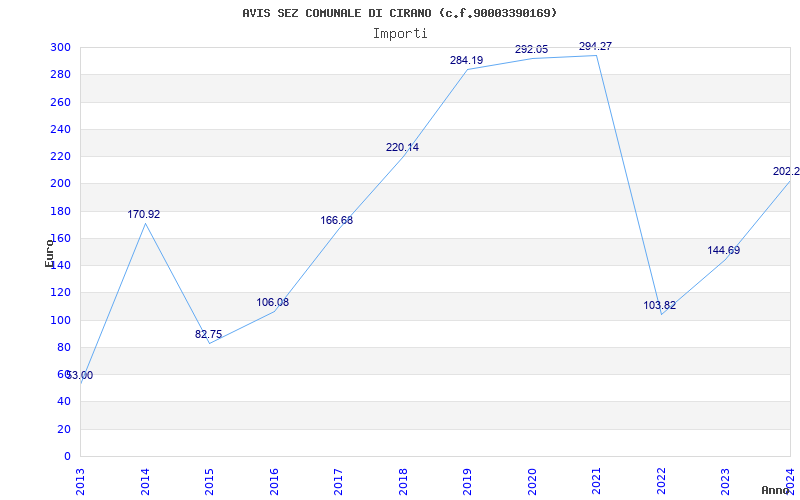The height and width of the screenshot is (500, 800).
Task: Click the 180 y-axis tick label
Action: click(x=60, y=211)
